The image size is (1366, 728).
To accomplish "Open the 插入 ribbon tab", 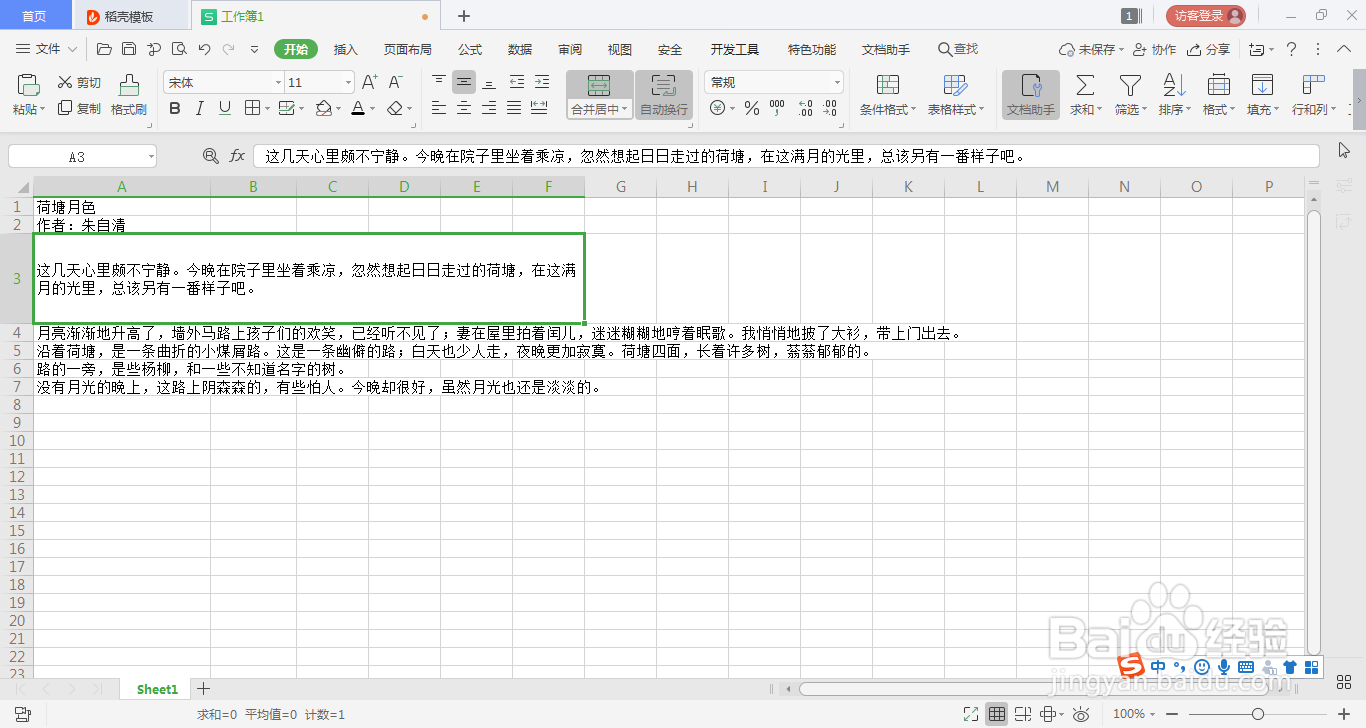I will 345,49.
